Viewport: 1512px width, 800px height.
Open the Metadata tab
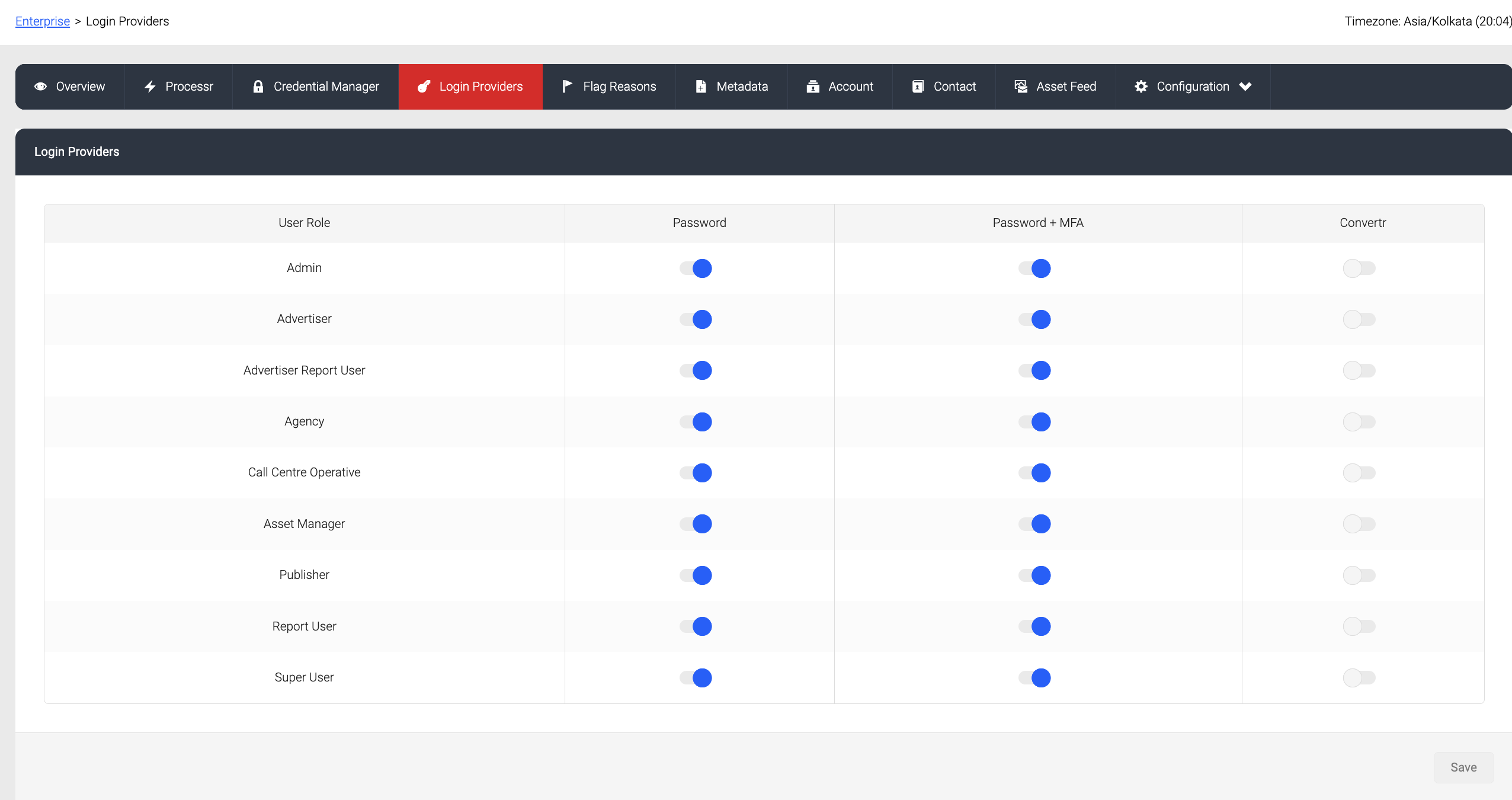tap(732, 87)
